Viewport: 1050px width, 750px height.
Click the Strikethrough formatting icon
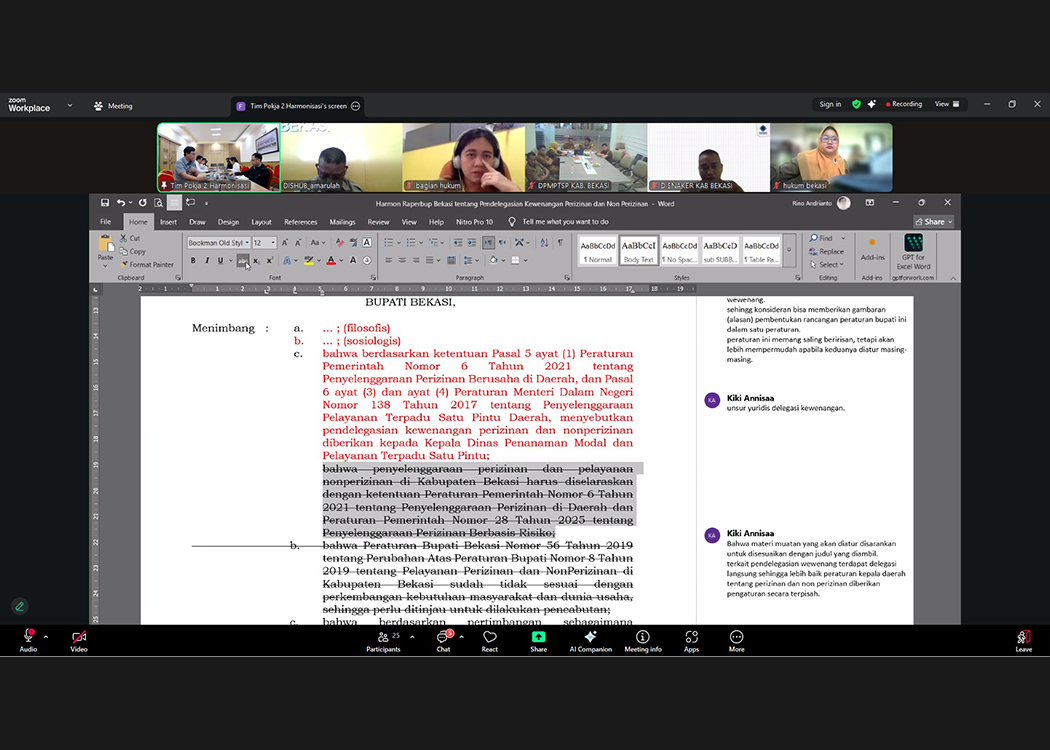point(243,261)
